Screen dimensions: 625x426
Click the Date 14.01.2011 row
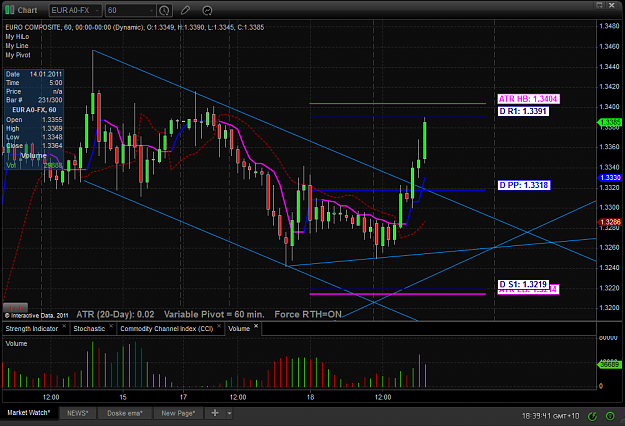pyautogui.click(x=34, y=75)
